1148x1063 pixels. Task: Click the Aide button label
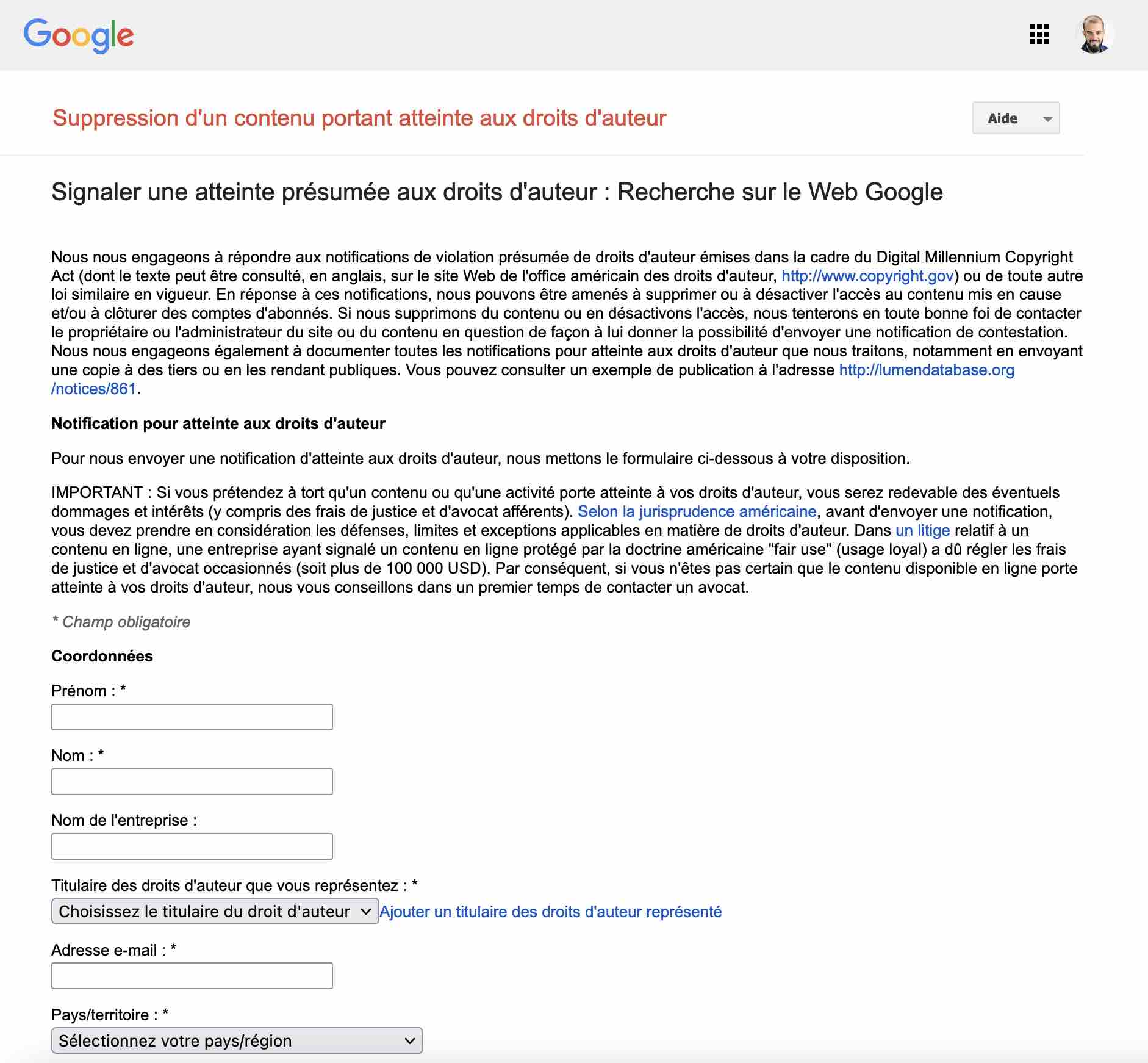[1001, 118]
